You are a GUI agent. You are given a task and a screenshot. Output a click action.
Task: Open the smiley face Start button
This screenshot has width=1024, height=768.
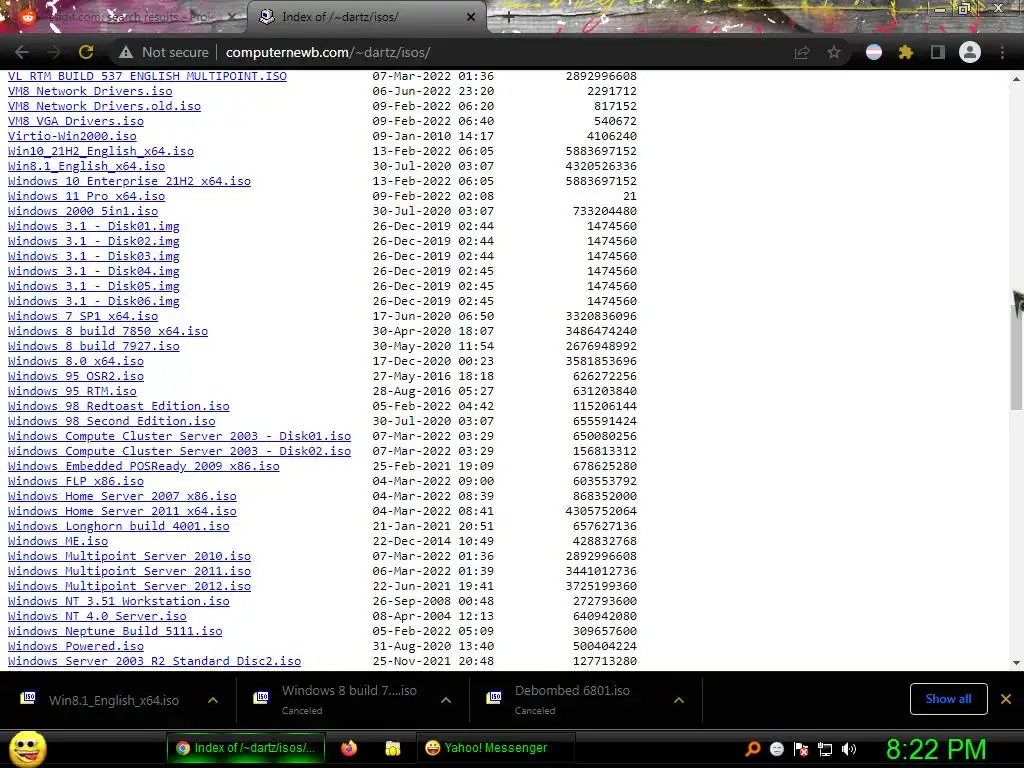click(x=27, y=748)
